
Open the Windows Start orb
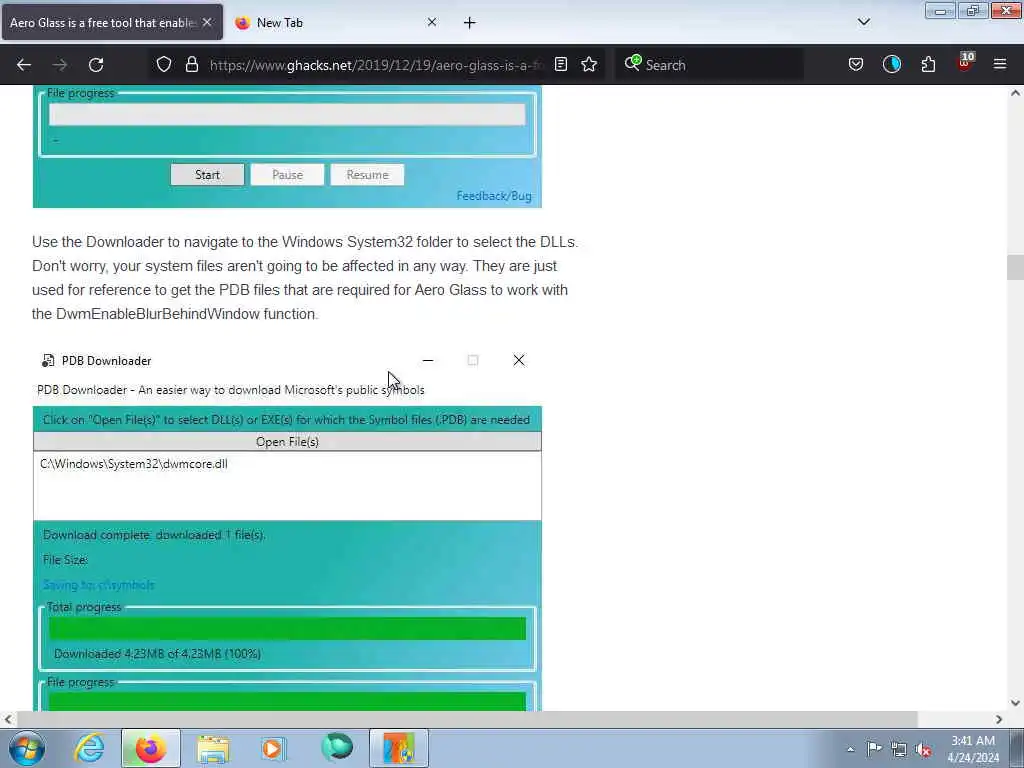coord(27,748)
